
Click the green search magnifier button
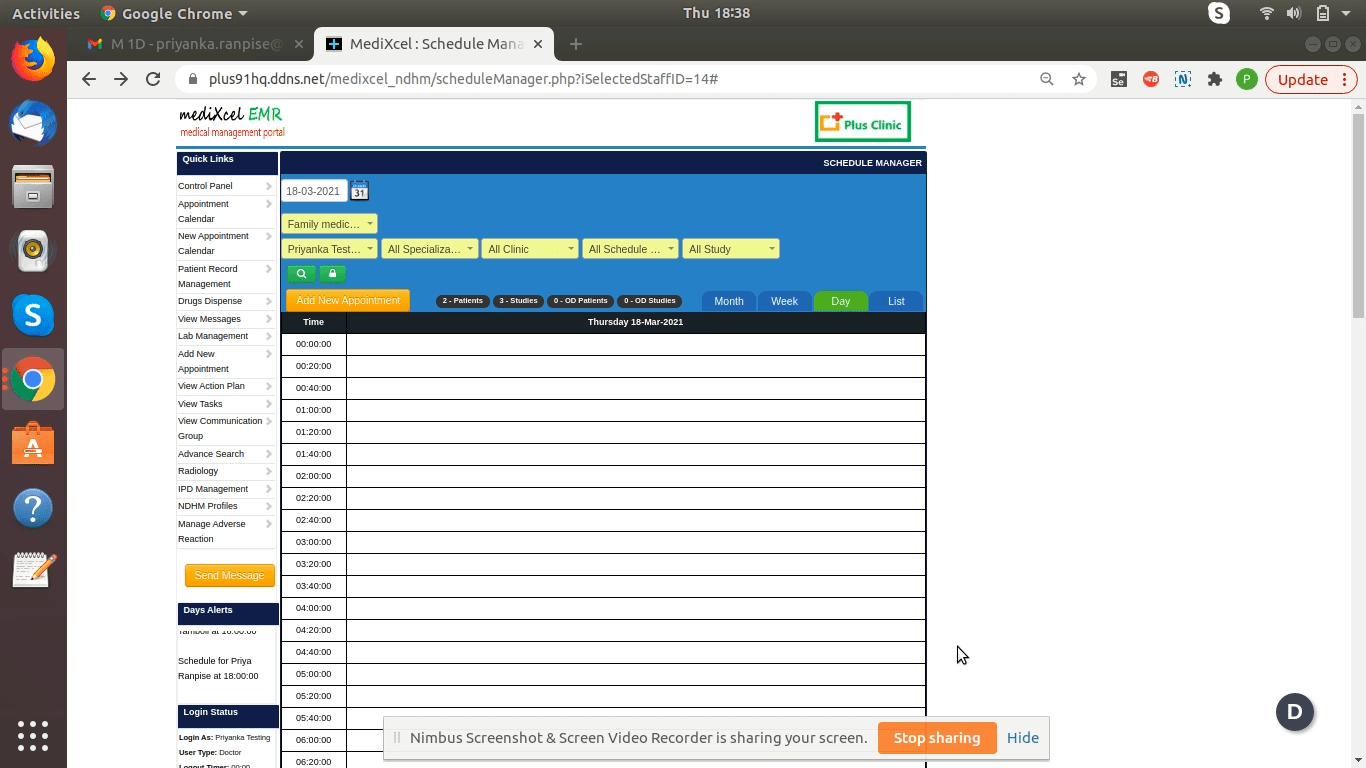[x=301, y=274]
